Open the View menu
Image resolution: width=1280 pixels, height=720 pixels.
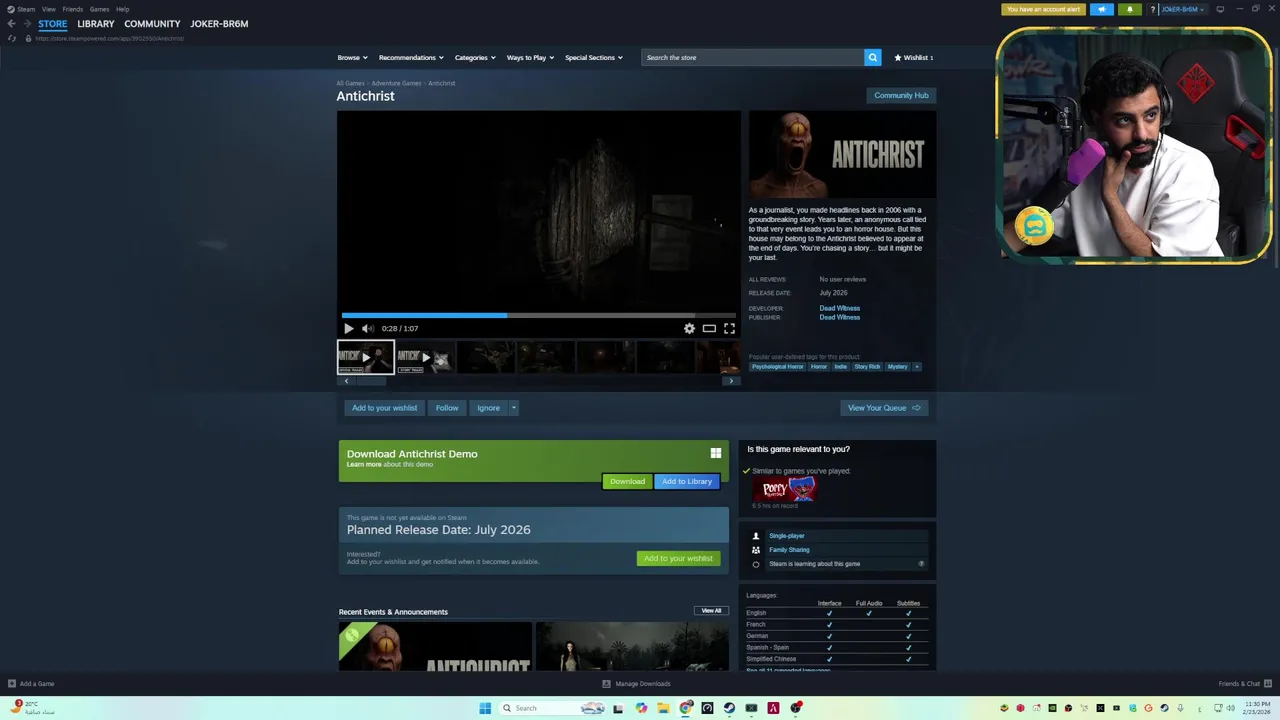[49, 9]
